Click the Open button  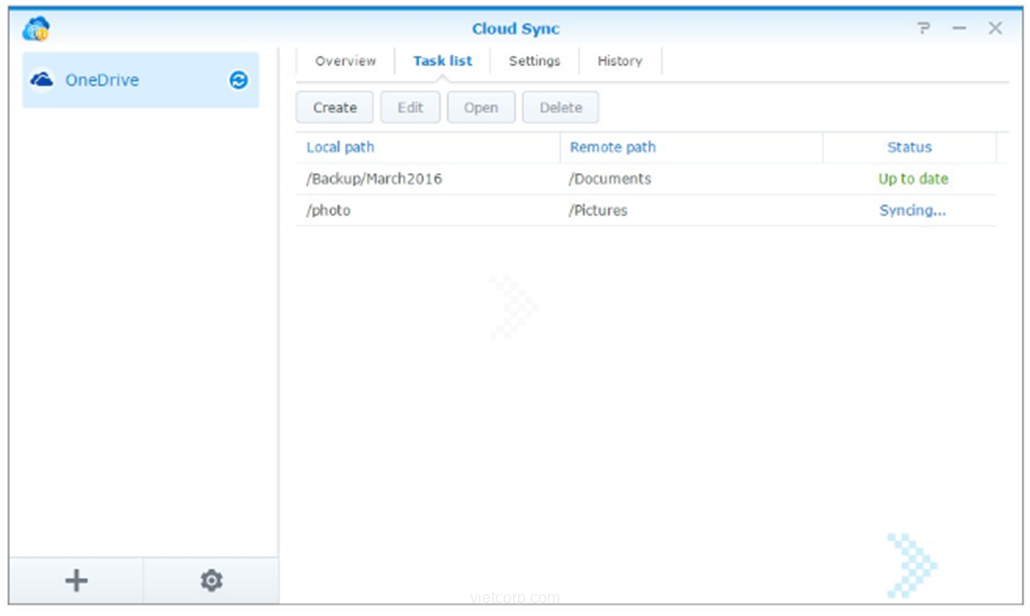tap(480, 108)
